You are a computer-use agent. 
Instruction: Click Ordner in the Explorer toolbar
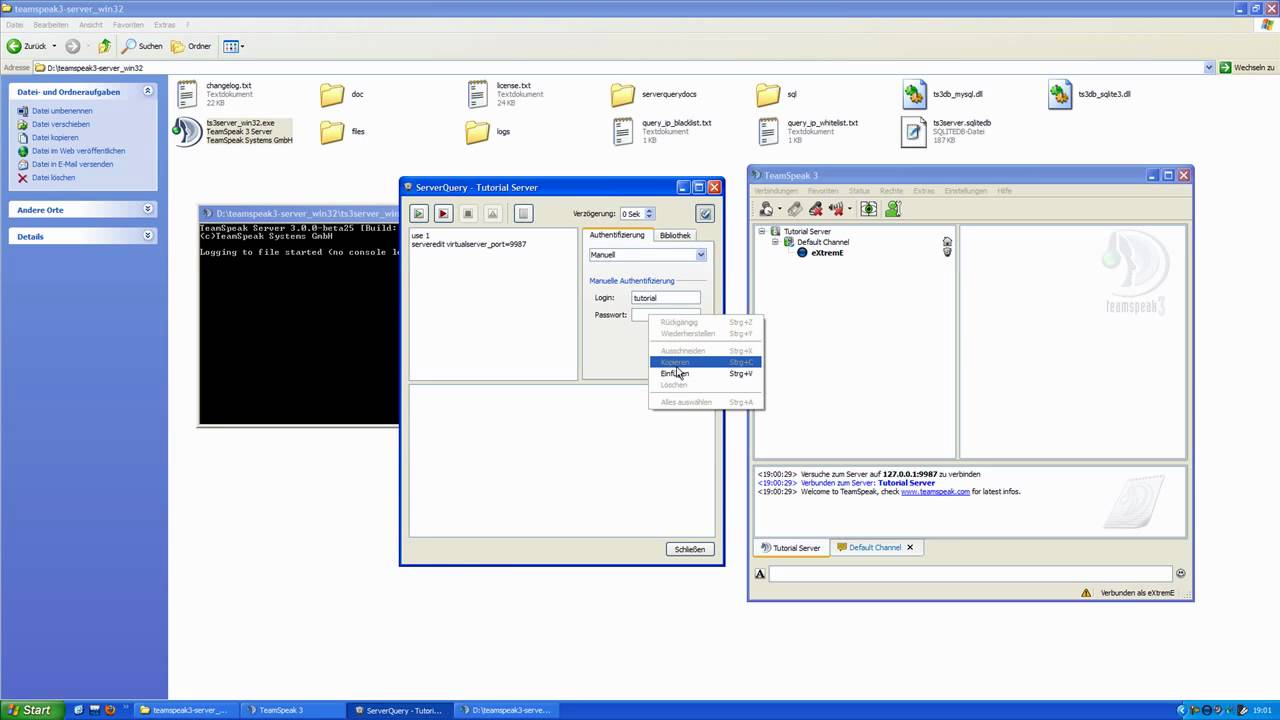tap(191, 46)
